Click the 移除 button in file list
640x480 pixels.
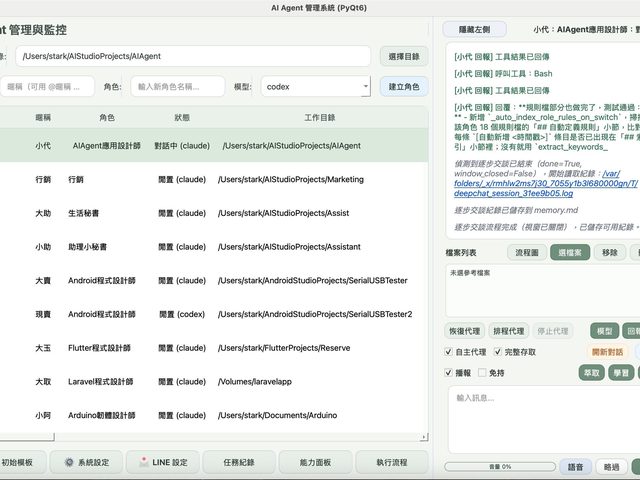tap(610, 253)
